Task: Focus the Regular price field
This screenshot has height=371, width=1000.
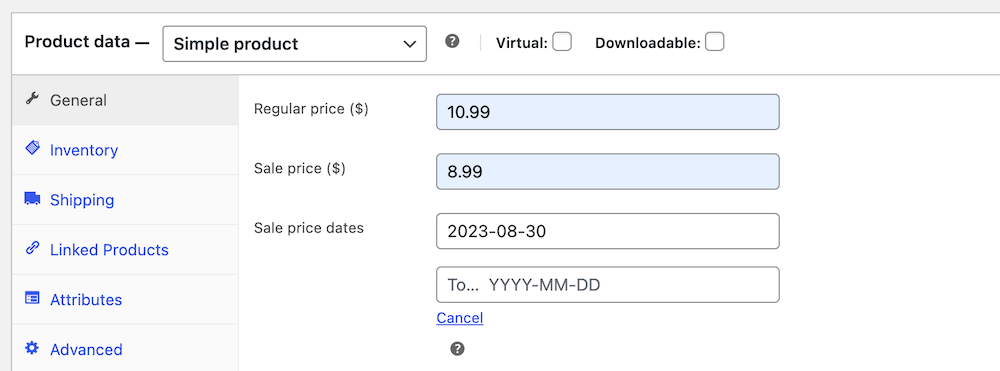Action: point(608,112)
